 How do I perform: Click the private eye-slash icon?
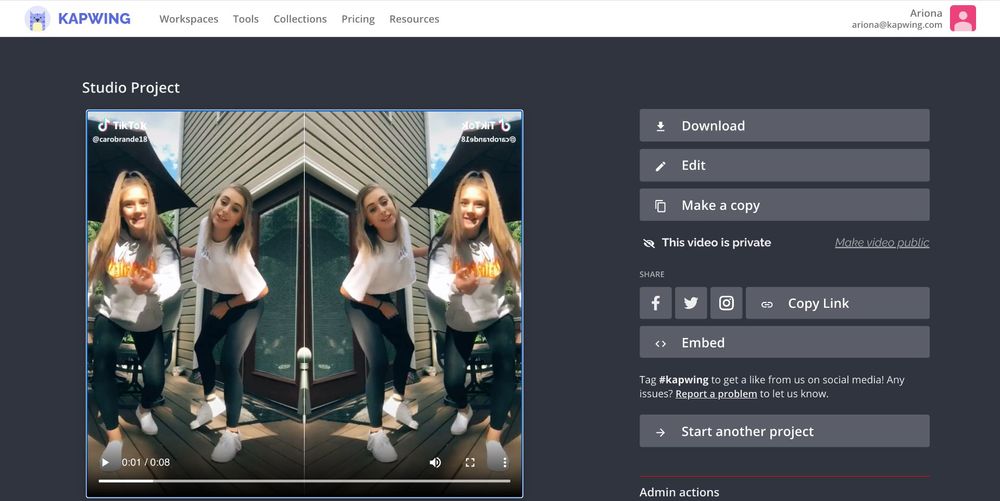coord(649,243)
